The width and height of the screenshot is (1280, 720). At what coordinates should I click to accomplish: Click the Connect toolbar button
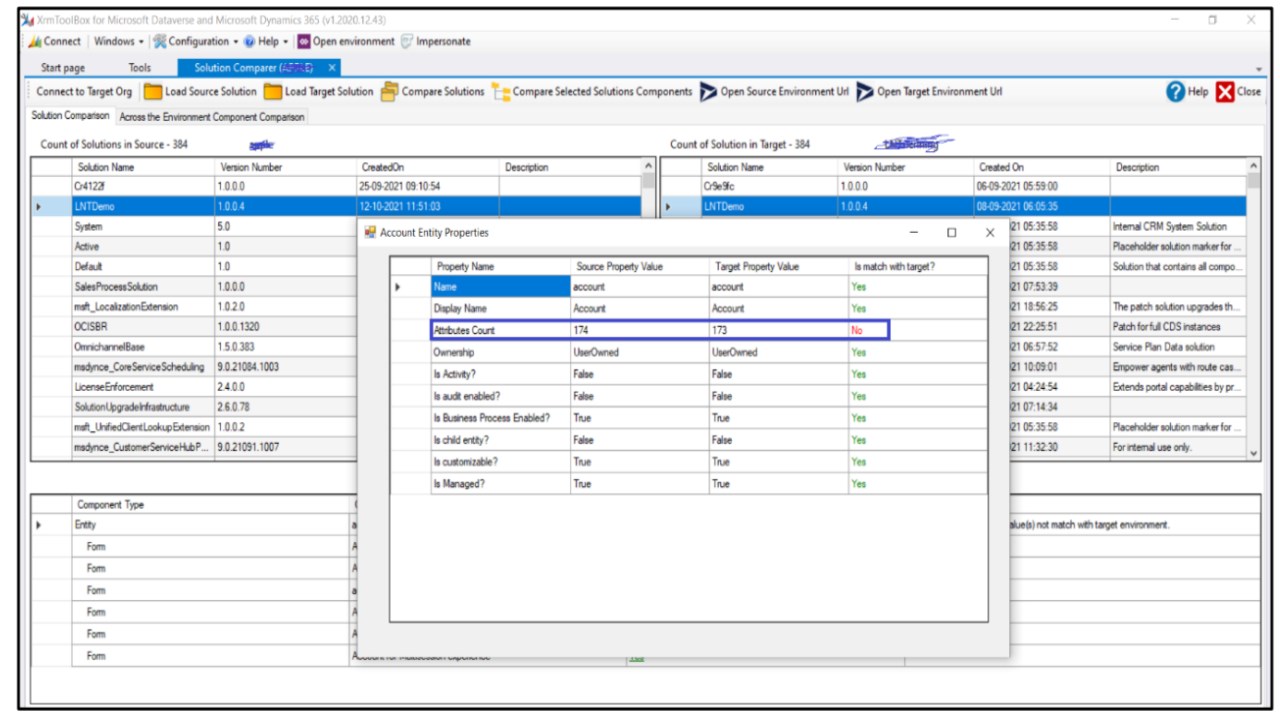pos(56,42)
